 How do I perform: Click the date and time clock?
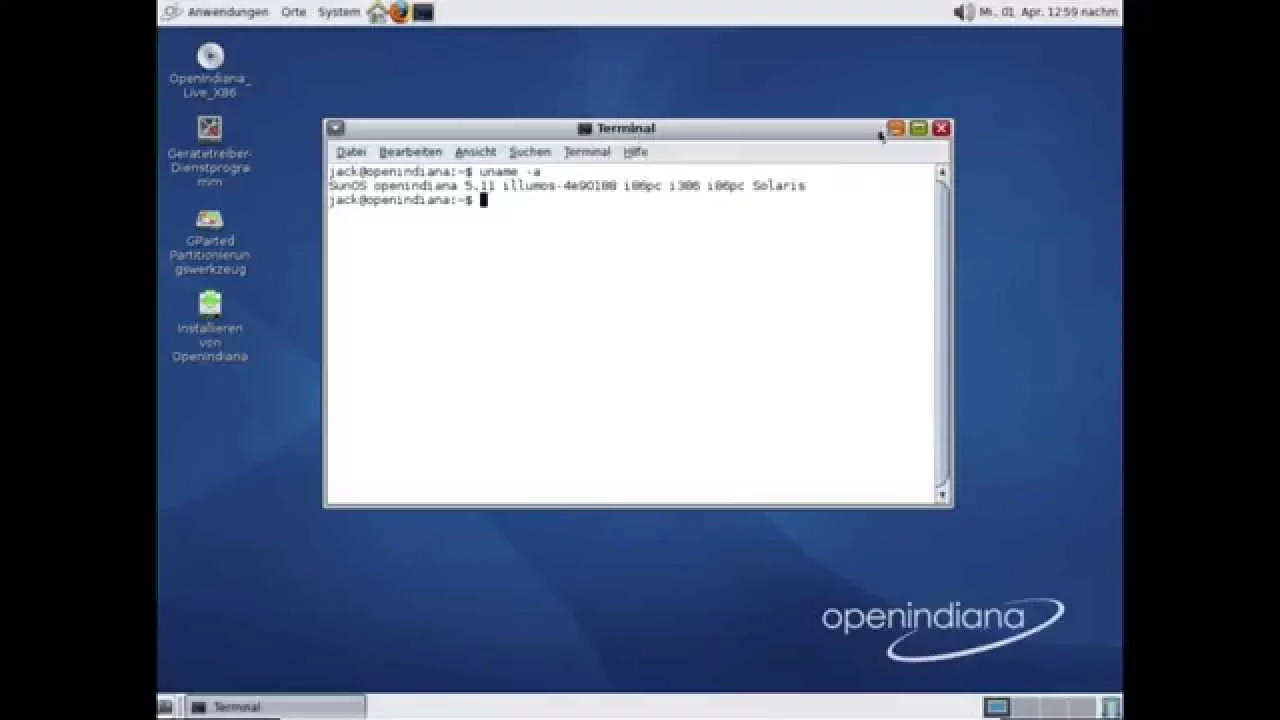1048,12
